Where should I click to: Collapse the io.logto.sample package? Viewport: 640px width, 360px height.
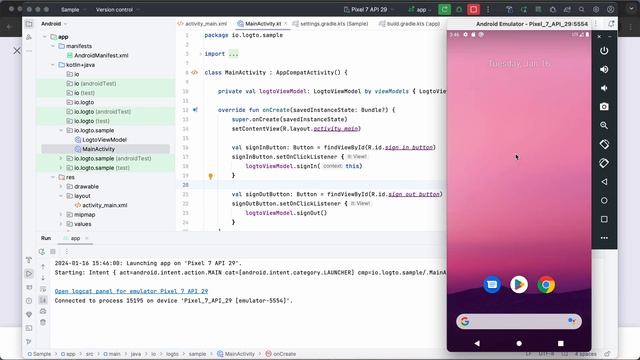click(x=61, y=130)
